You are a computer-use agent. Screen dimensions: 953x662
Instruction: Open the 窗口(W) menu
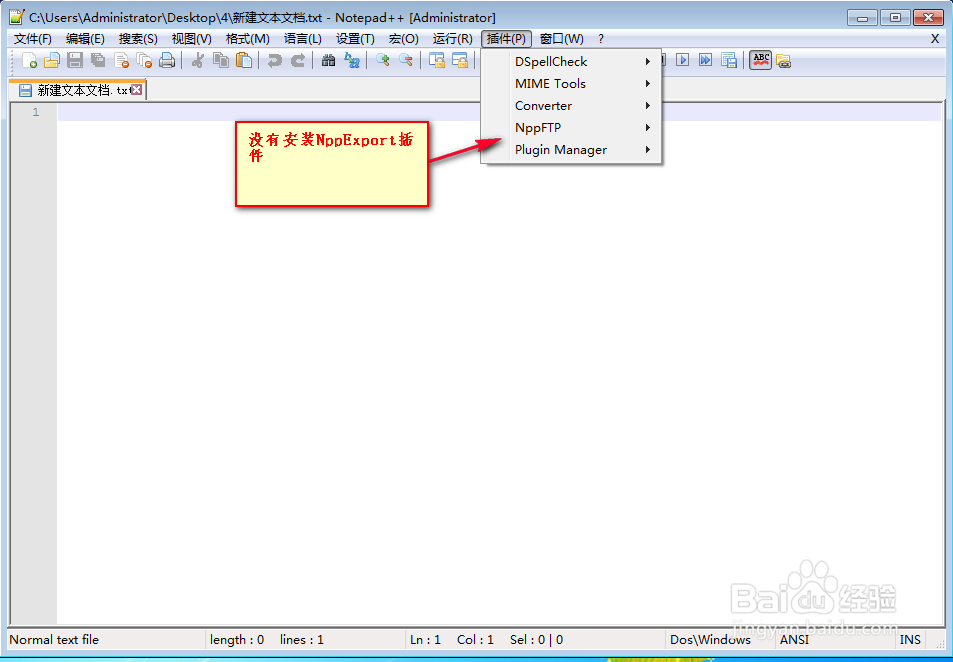coord(562,39)
